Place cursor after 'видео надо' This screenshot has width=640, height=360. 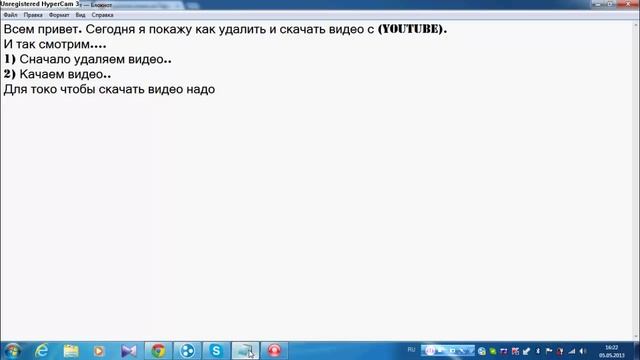coord(216,89)
